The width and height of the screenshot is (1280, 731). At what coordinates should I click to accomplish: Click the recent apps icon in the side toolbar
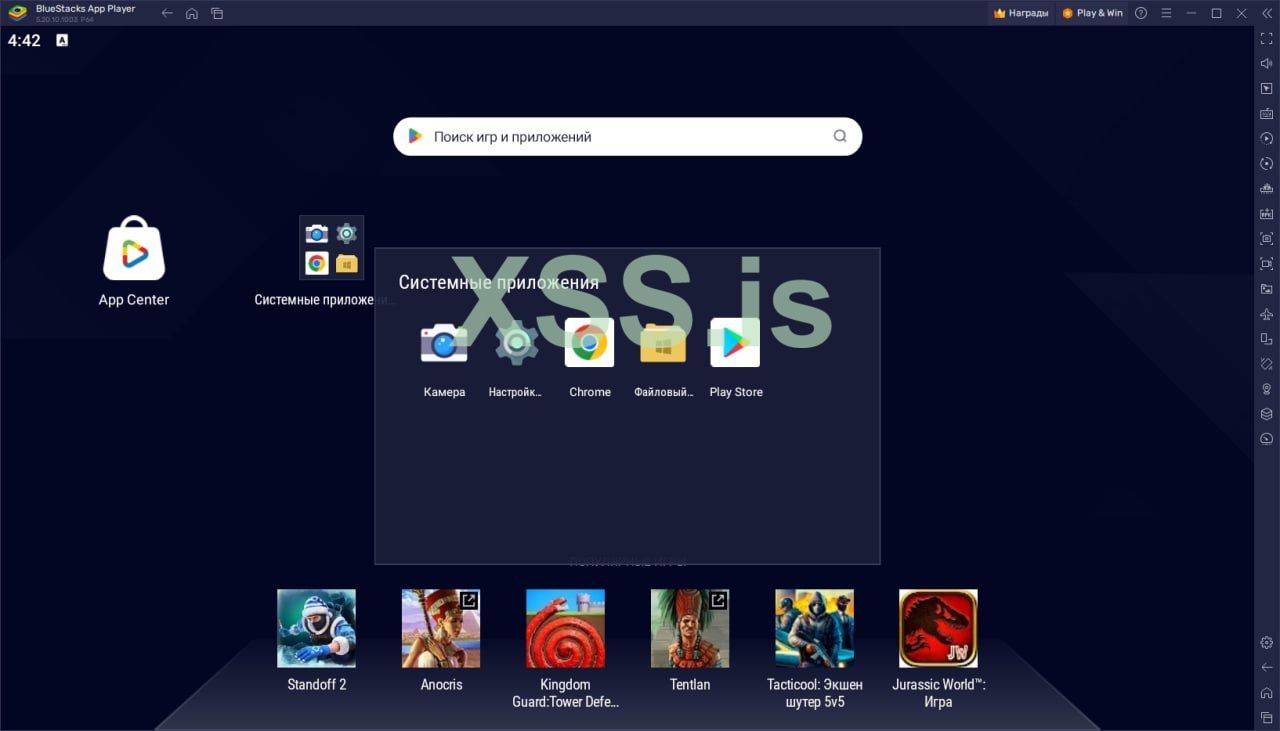pos(1266,717)
